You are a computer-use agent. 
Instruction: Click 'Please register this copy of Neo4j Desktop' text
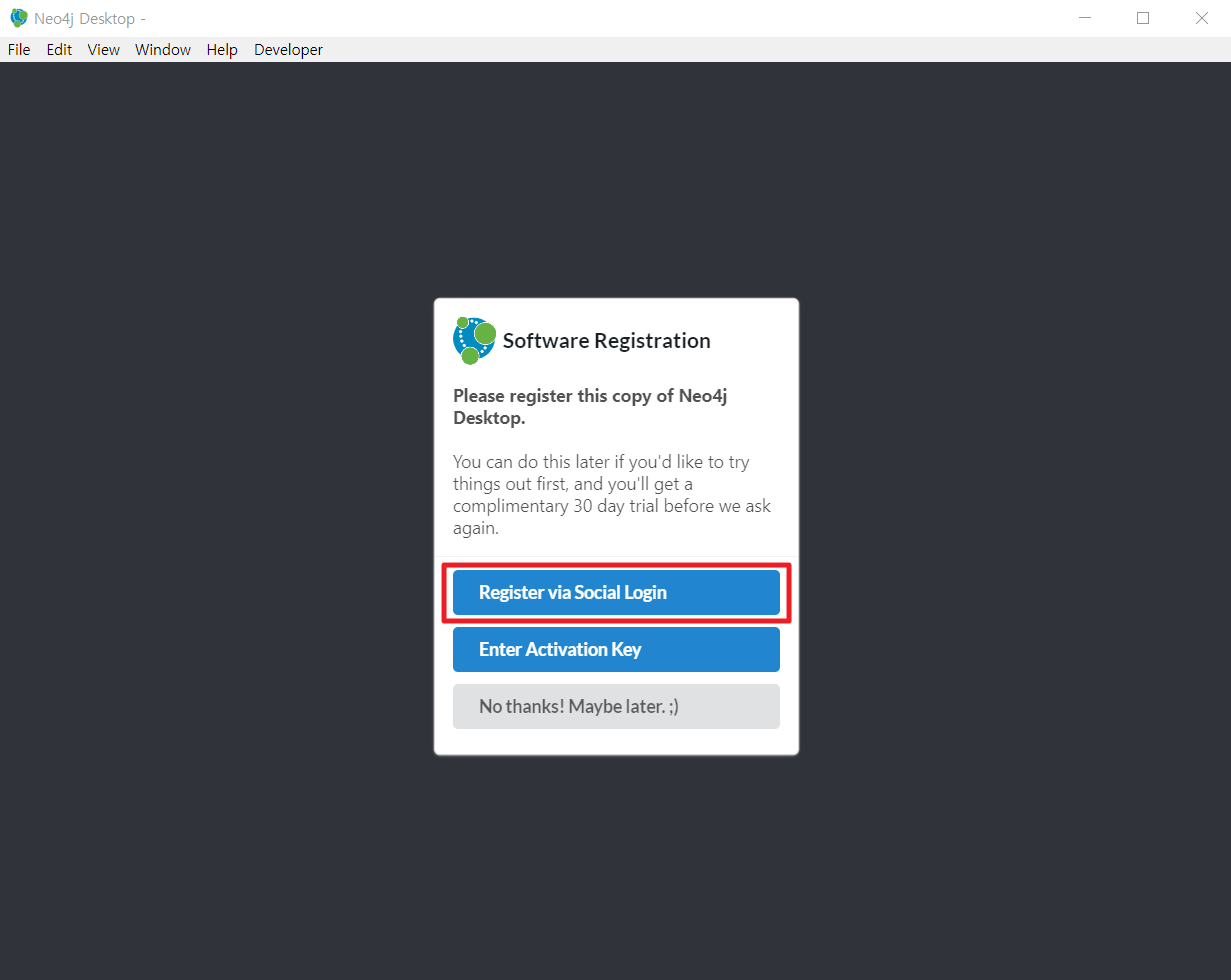click(x=590, y=407)
